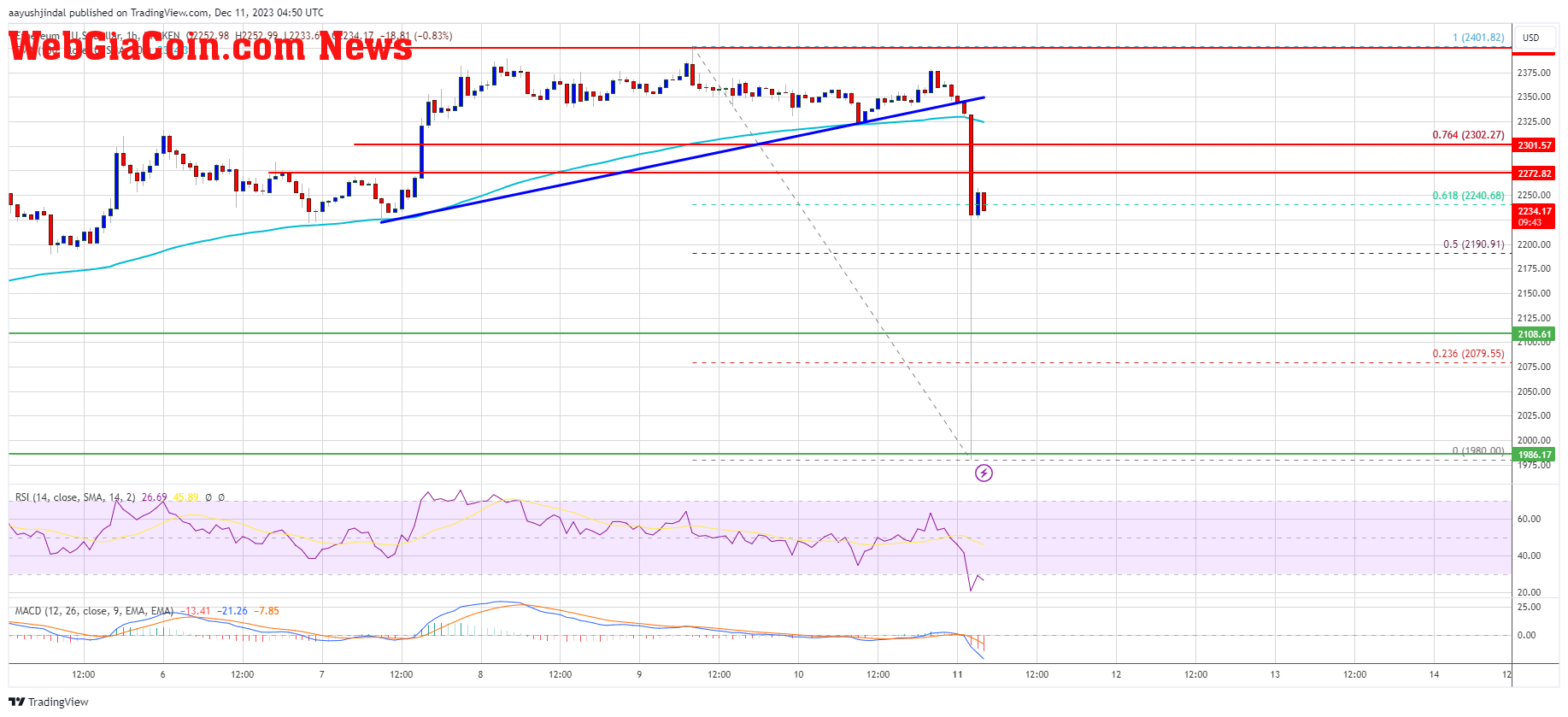Click date label 8 on time axis

coord(480,674)
